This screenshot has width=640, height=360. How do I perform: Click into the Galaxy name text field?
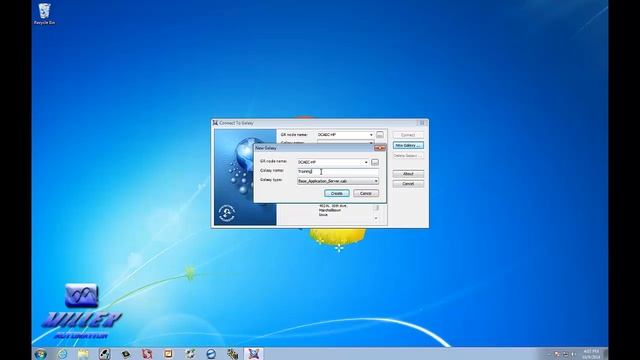pyautogui.click(x=338, y=171)
